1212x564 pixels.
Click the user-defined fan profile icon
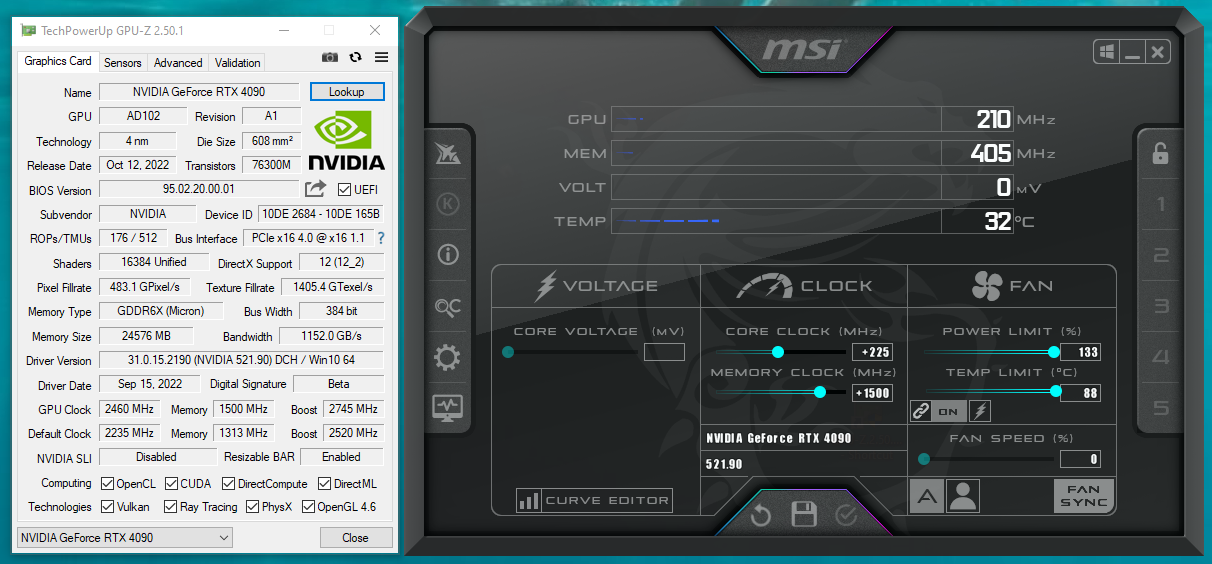[963, 496]
